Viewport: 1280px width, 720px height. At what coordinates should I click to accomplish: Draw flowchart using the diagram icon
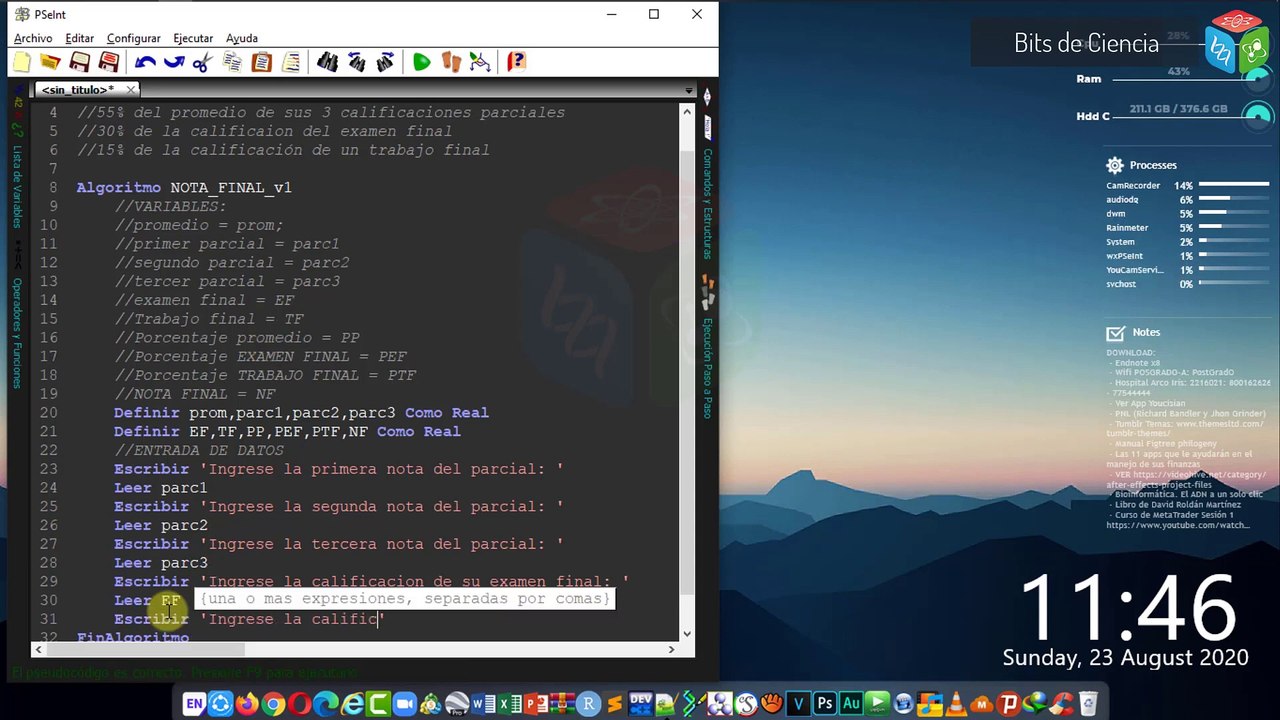pos(480,62)
